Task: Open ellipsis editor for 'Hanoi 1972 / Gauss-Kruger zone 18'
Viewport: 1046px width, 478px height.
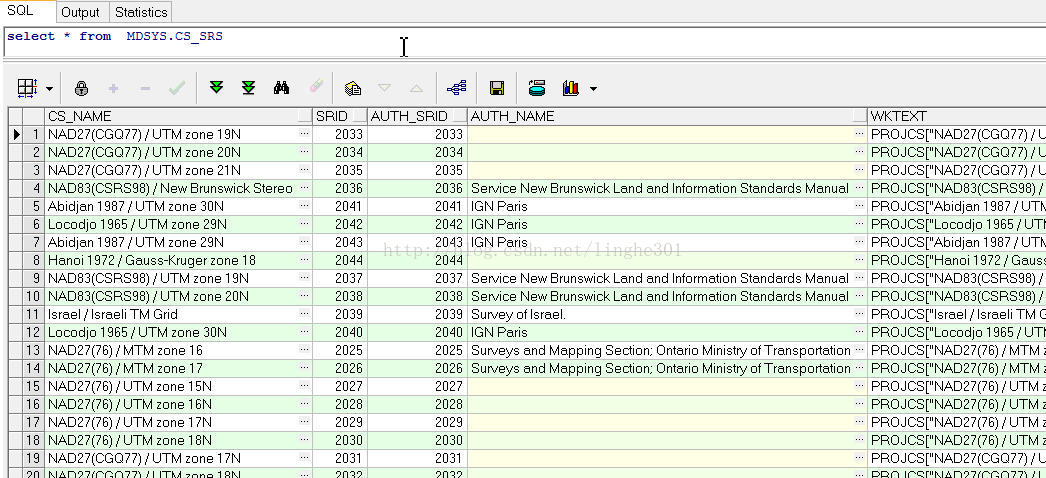Action: point(304,260)
